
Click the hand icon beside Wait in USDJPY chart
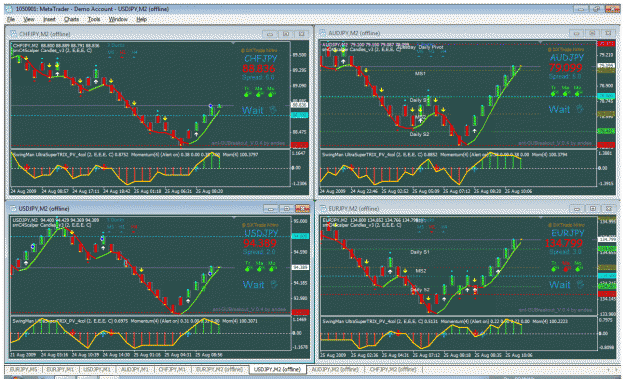pos(274,284)
